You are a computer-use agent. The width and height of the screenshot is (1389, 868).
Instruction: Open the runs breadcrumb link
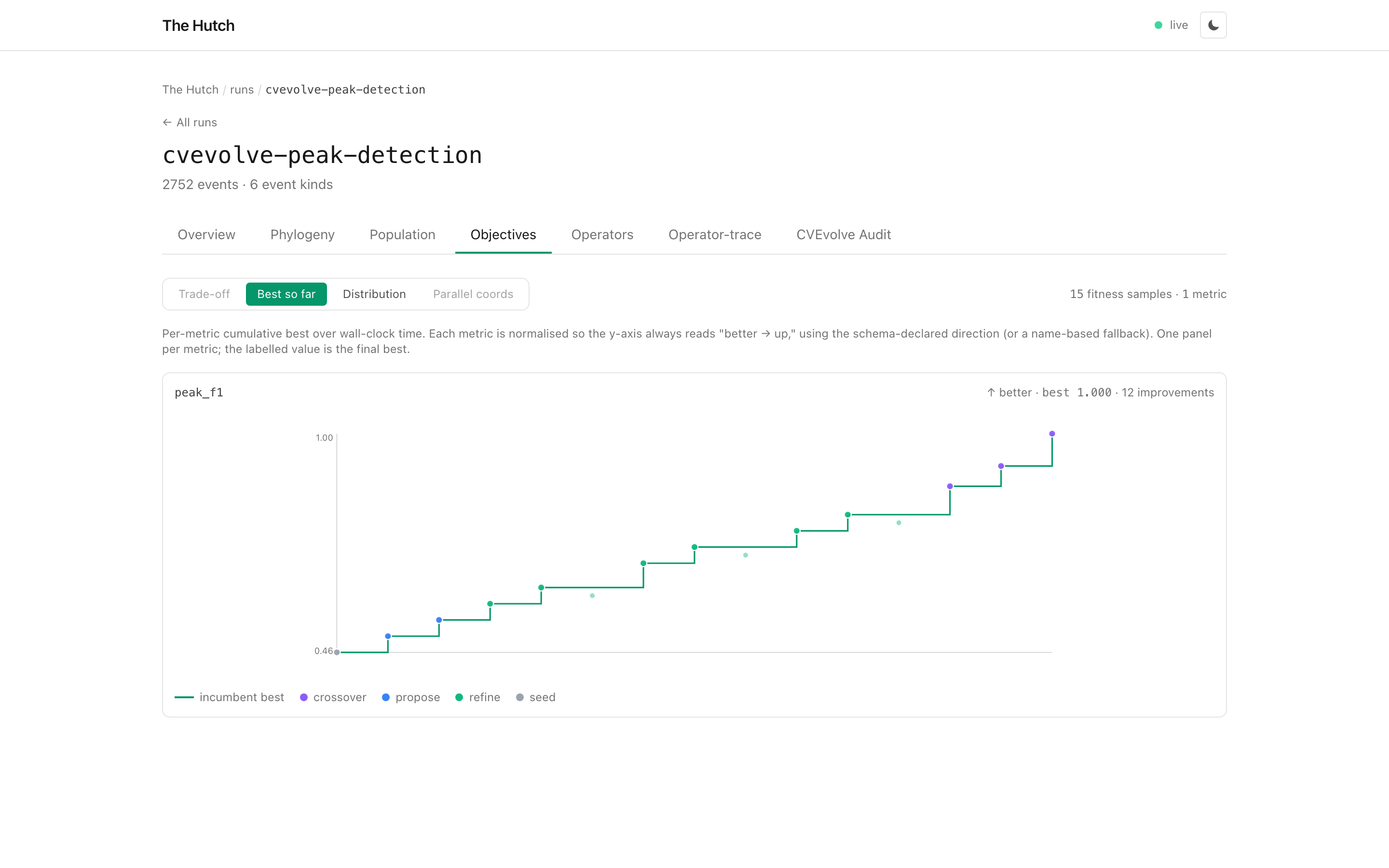[x=242, y=90]
